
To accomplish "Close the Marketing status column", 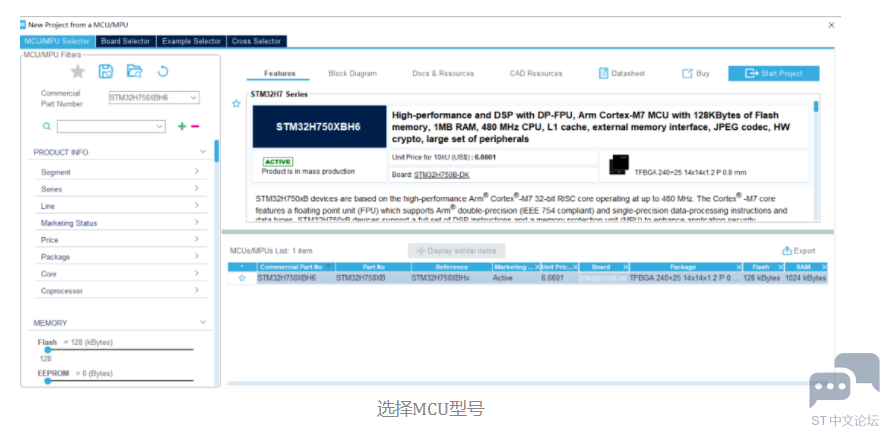I will pyautogui.click(x=537, y=267).
